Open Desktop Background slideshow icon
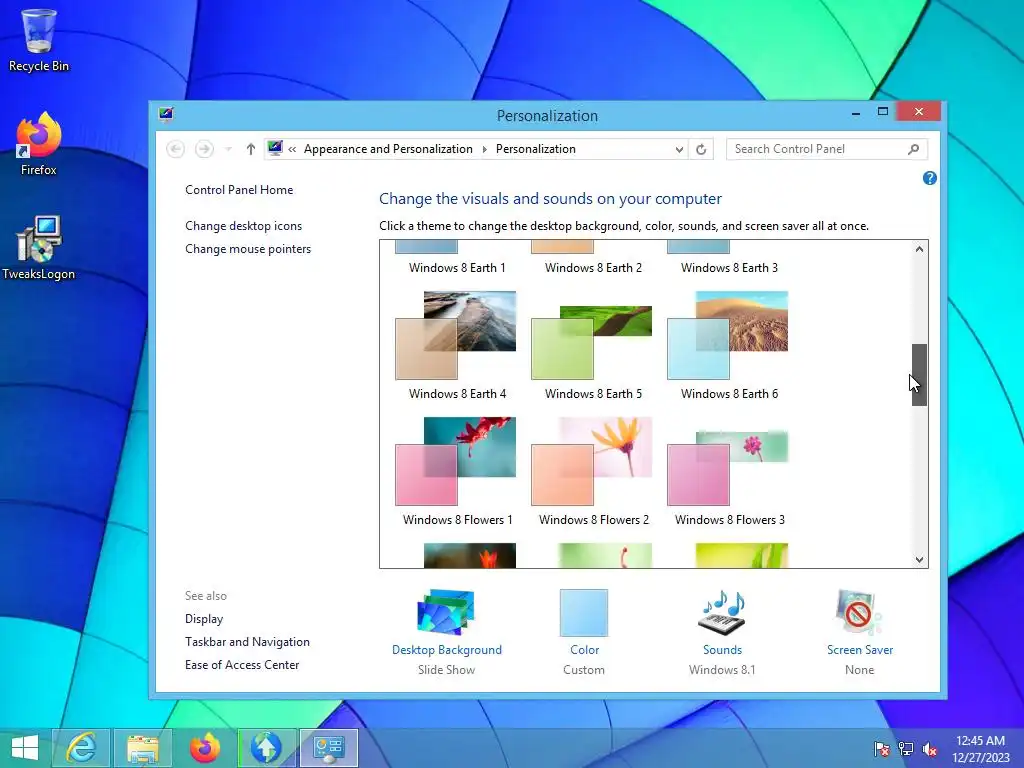Screen dimensions: 1024x768 pos(446,612)
